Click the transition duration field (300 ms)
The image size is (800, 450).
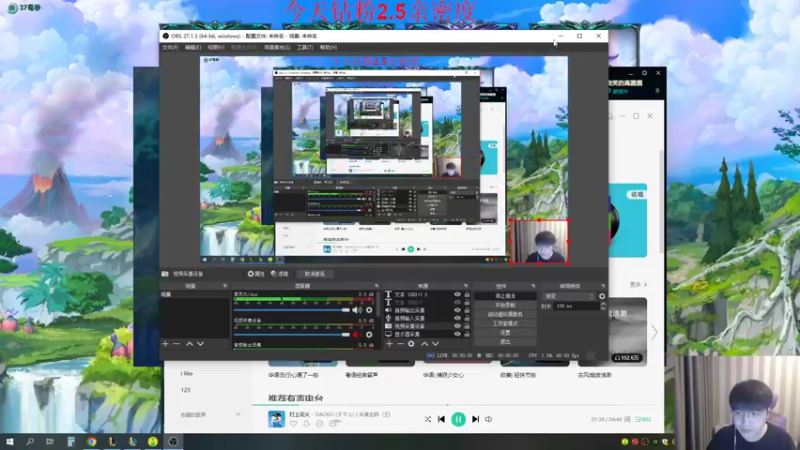577,306
